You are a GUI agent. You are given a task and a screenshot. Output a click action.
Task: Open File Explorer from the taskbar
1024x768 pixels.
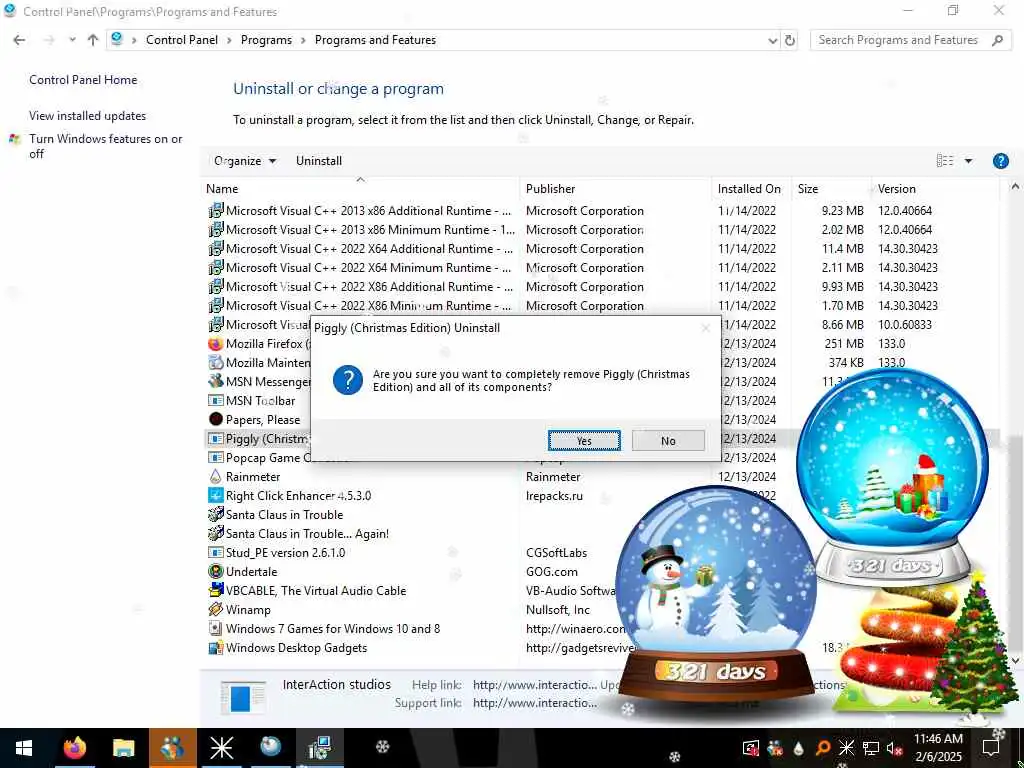pos(123,748)
